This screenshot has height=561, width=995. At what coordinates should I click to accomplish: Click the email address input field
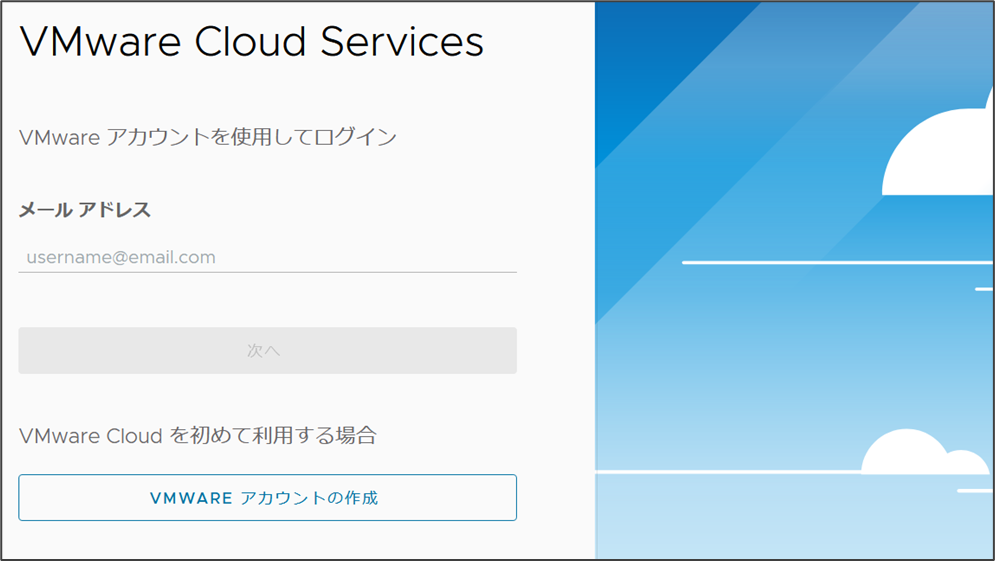[267, 257]
